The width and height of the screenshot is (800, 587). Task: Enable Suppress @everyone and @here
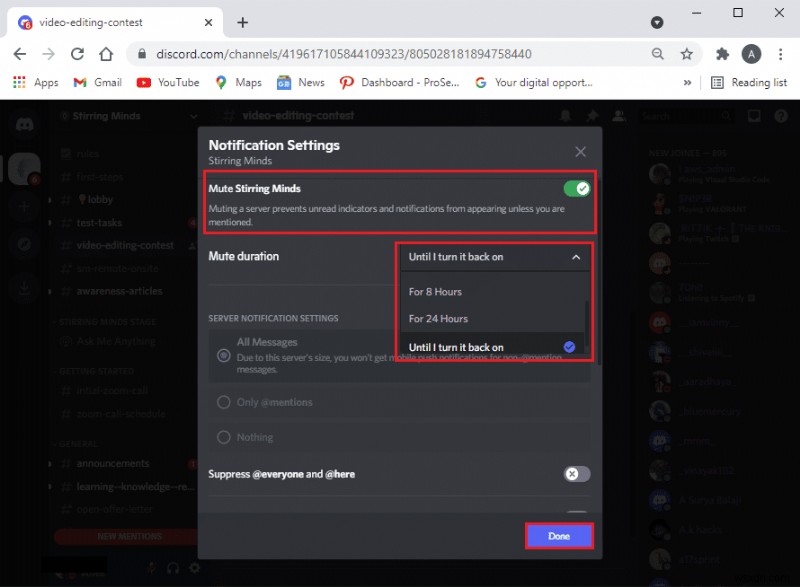[x=576, y=474]
